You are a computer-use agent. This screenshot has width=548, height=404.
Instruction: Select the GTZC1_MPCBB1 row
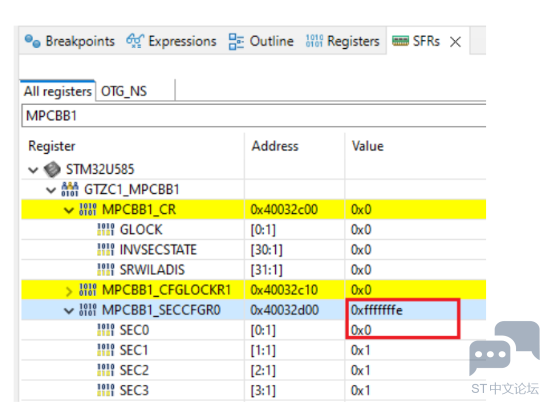(254, 189)
